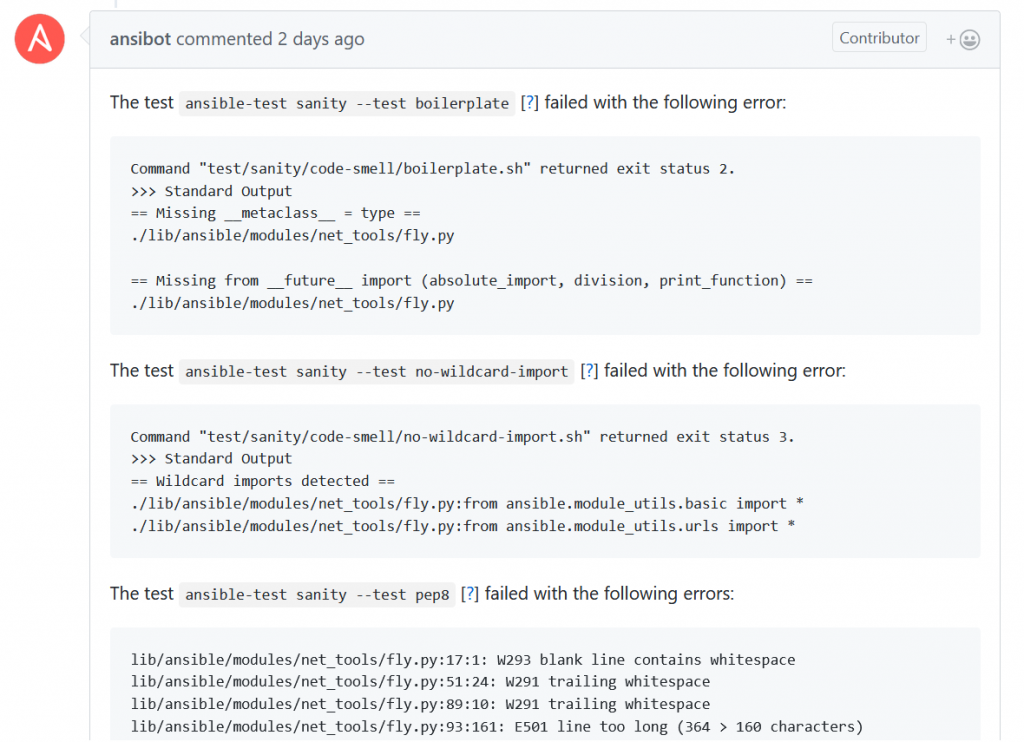Open the '2 days ago' comment timestamp

[321, 39]
